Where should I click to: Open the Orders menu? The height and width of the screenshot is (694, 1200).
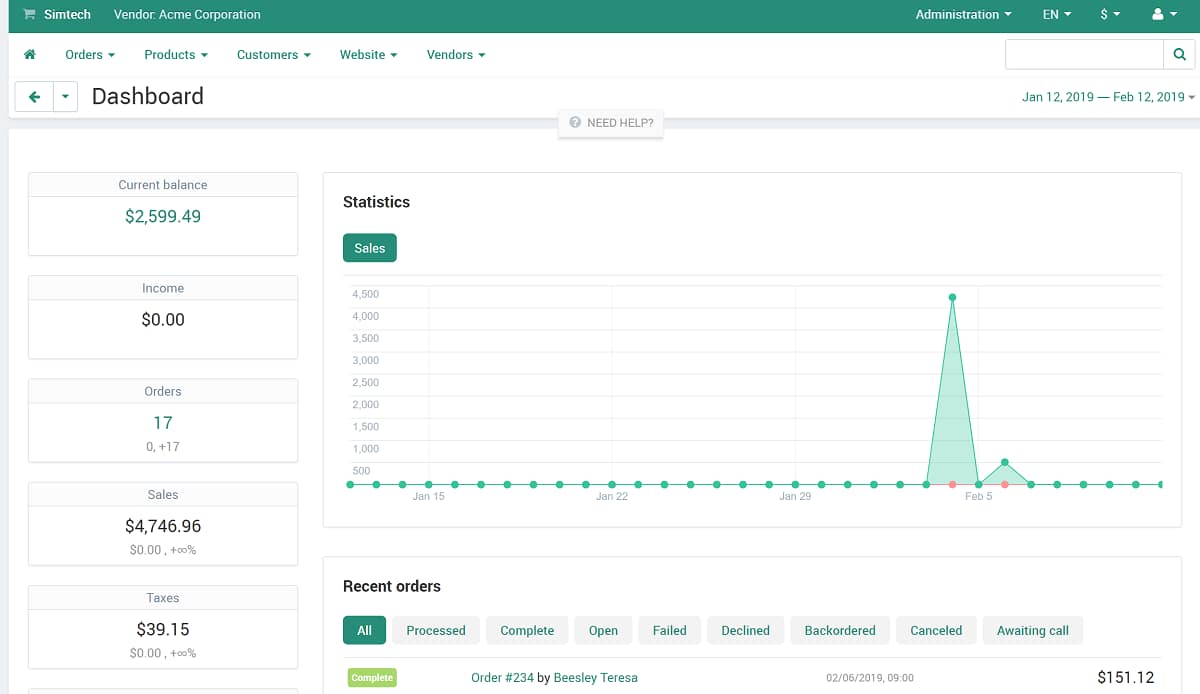[x=89, y=54]
